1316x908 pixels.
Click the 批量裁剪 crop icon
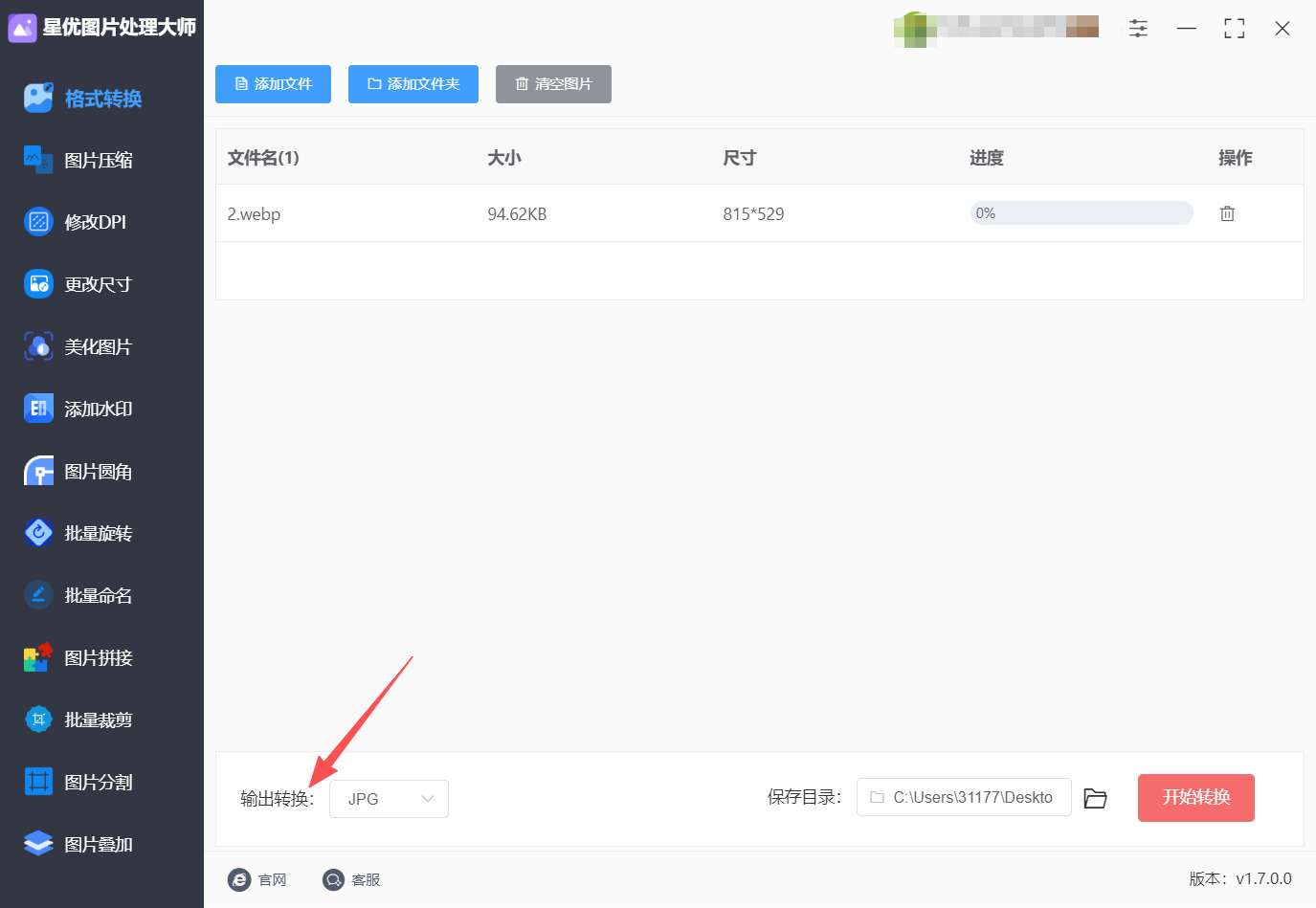pyautogui.click(x=38, y=720)
